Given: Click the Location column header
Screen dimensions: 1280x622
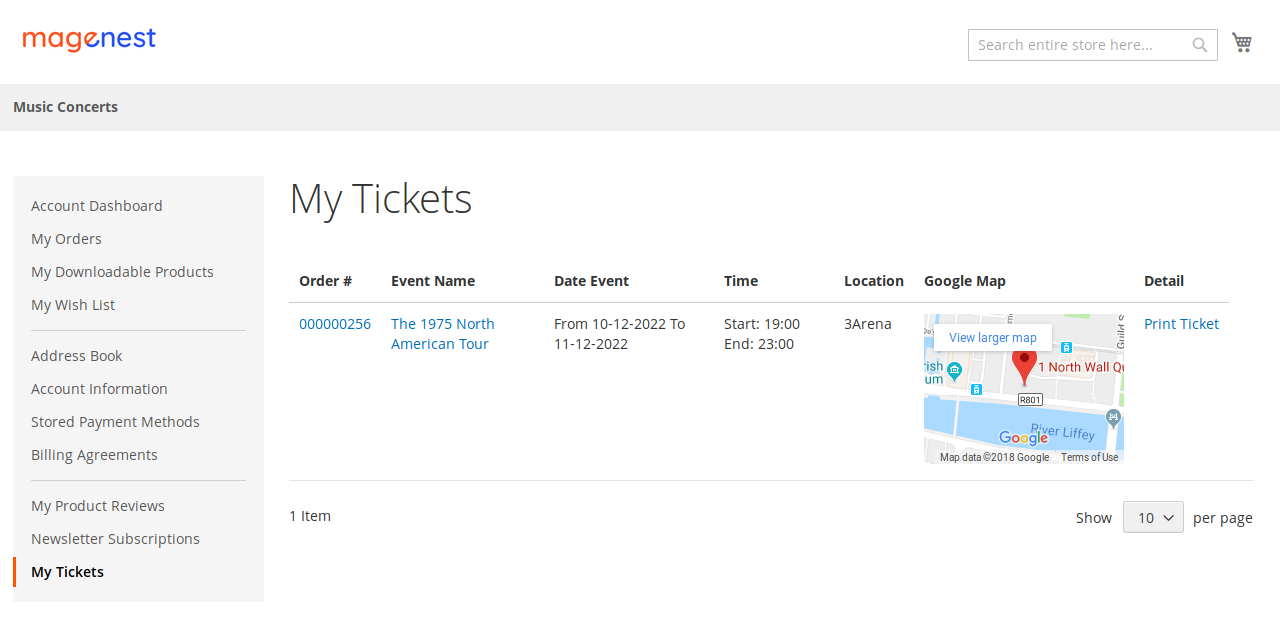Looking at the screenshot, I should [874, 281].
